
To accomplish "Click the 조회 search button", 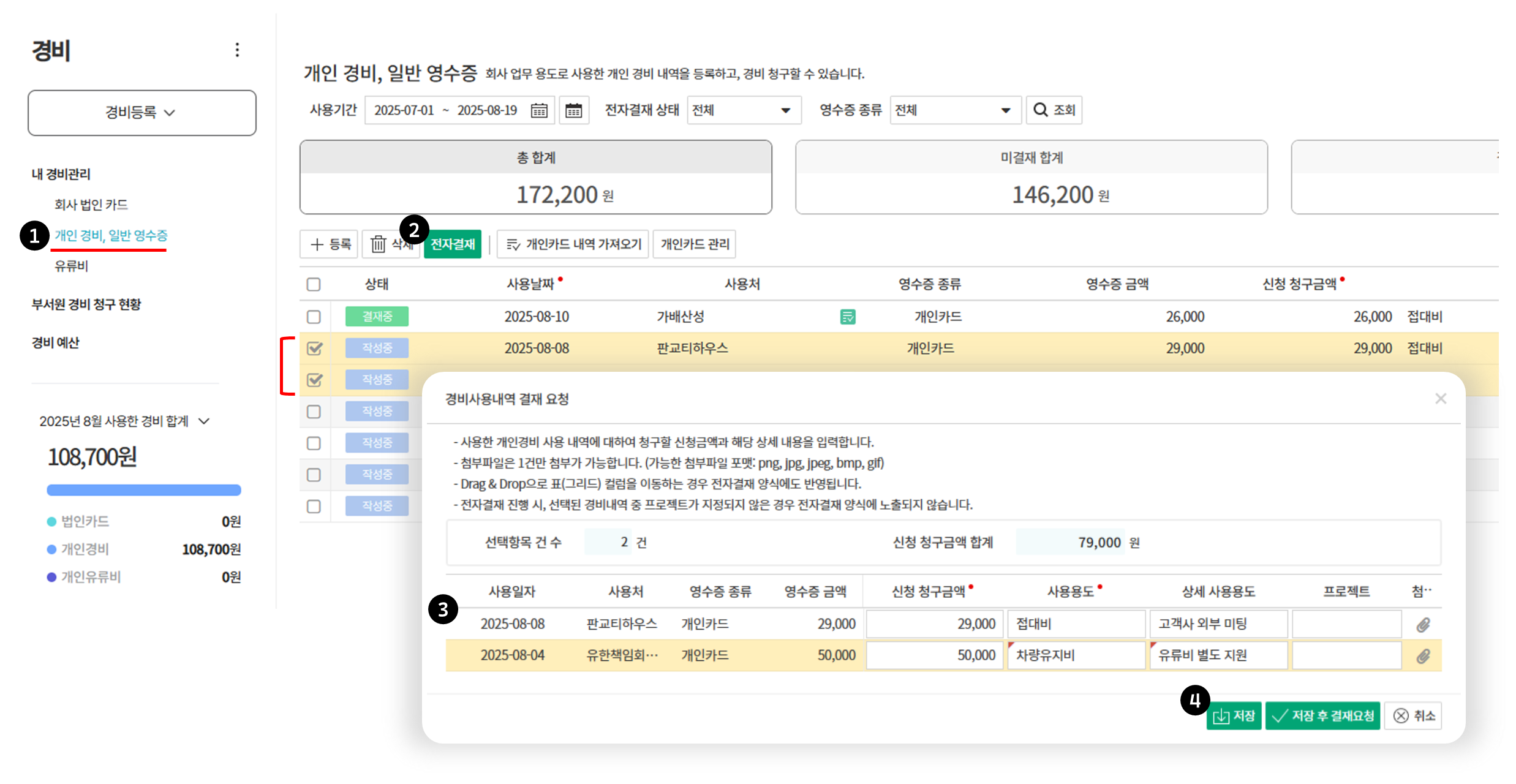I will [x=1054, y=110].
